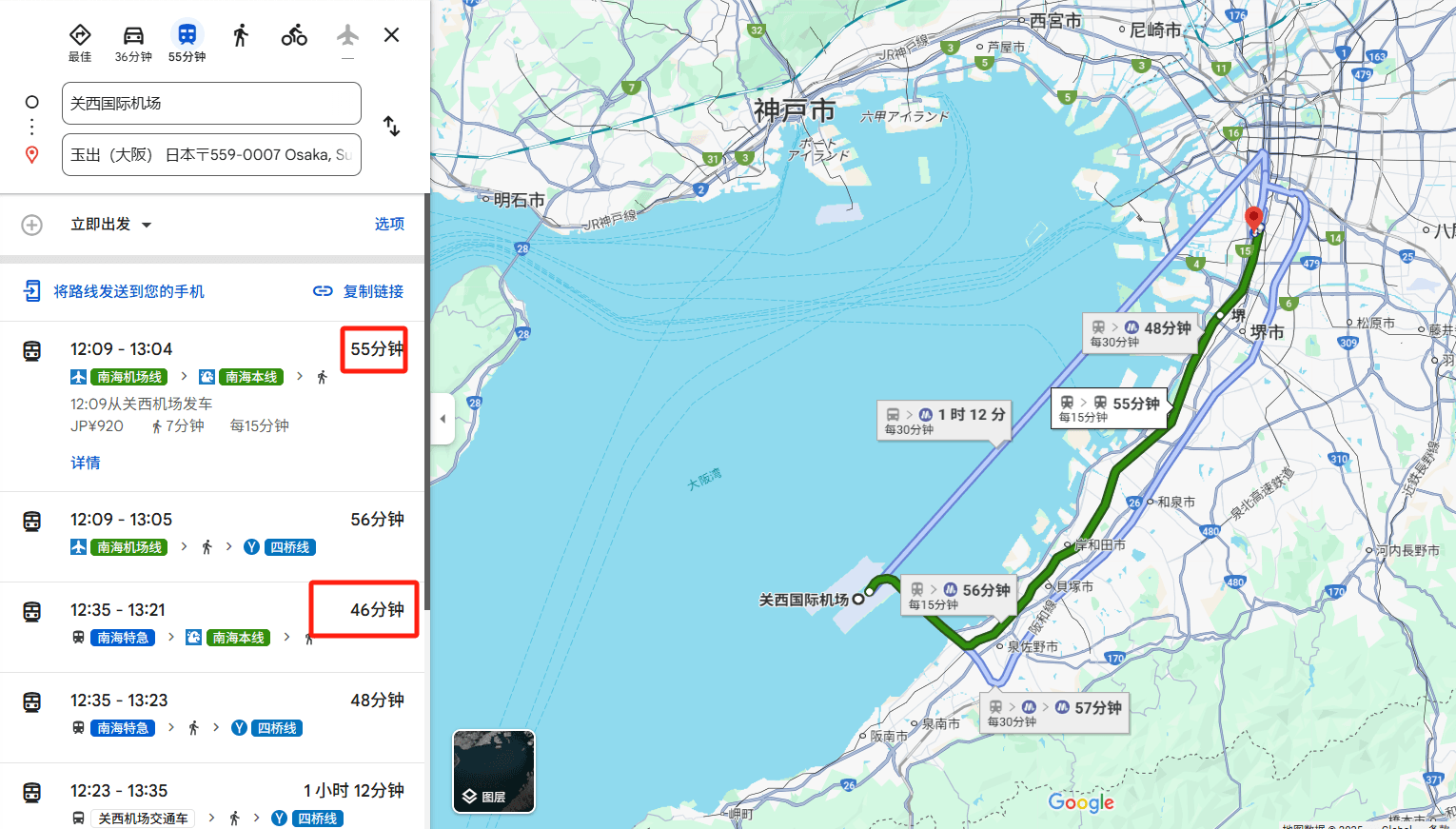Click the 堺市 city label on map
The height and width of the screenshot is (829, 1456).
coord(1268,332)
